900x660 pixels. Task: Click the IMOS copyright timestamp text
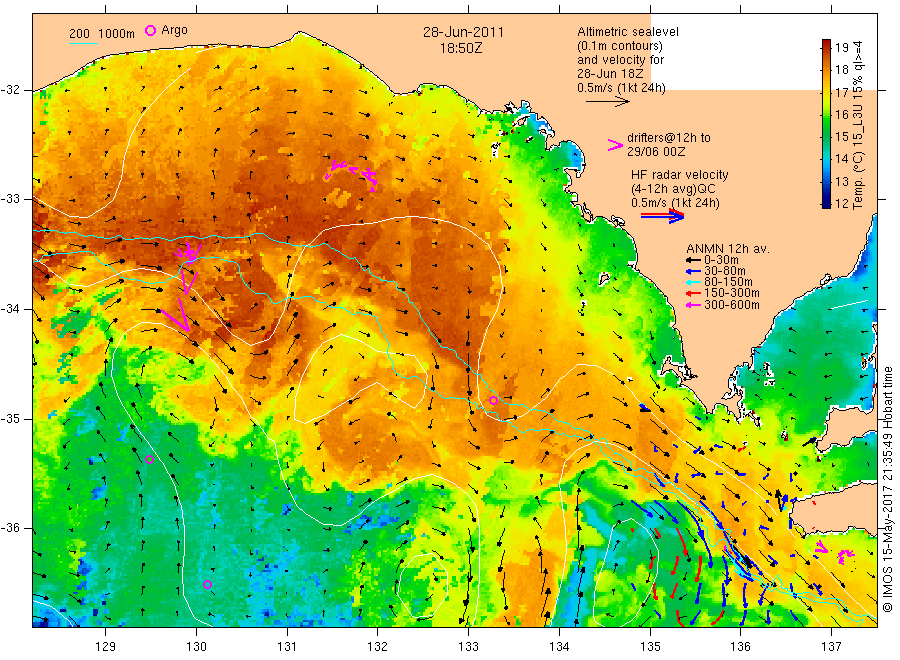(x=888, y=489)
